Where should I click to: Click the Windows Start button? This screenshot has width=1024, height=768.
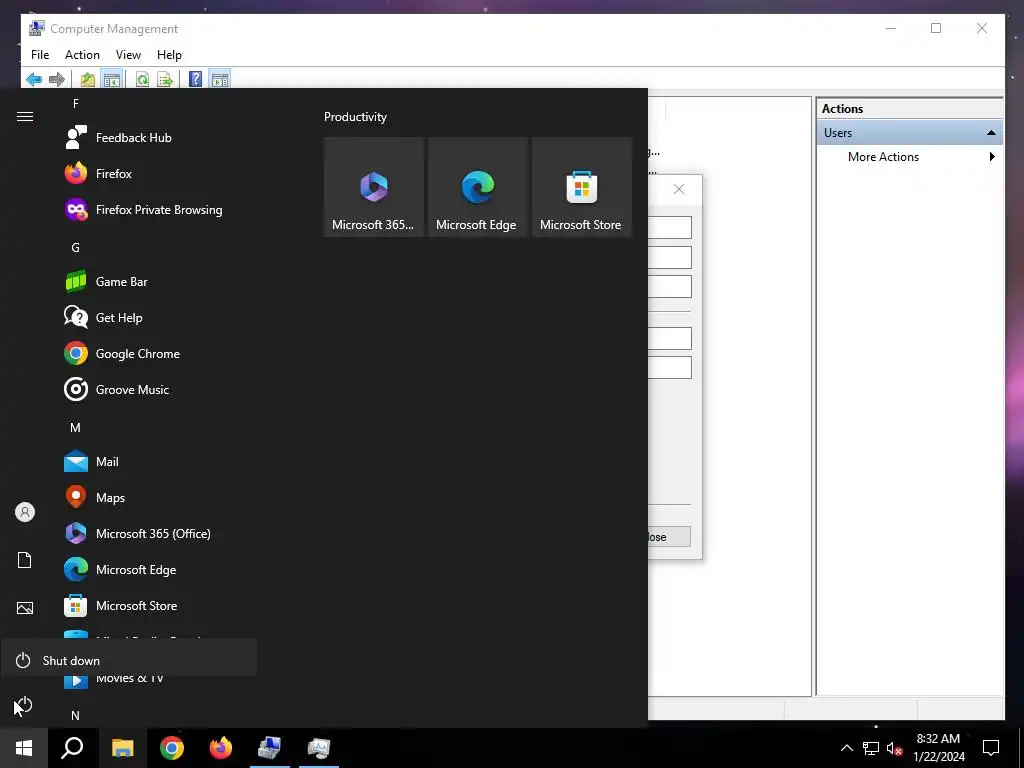(24, 748)
